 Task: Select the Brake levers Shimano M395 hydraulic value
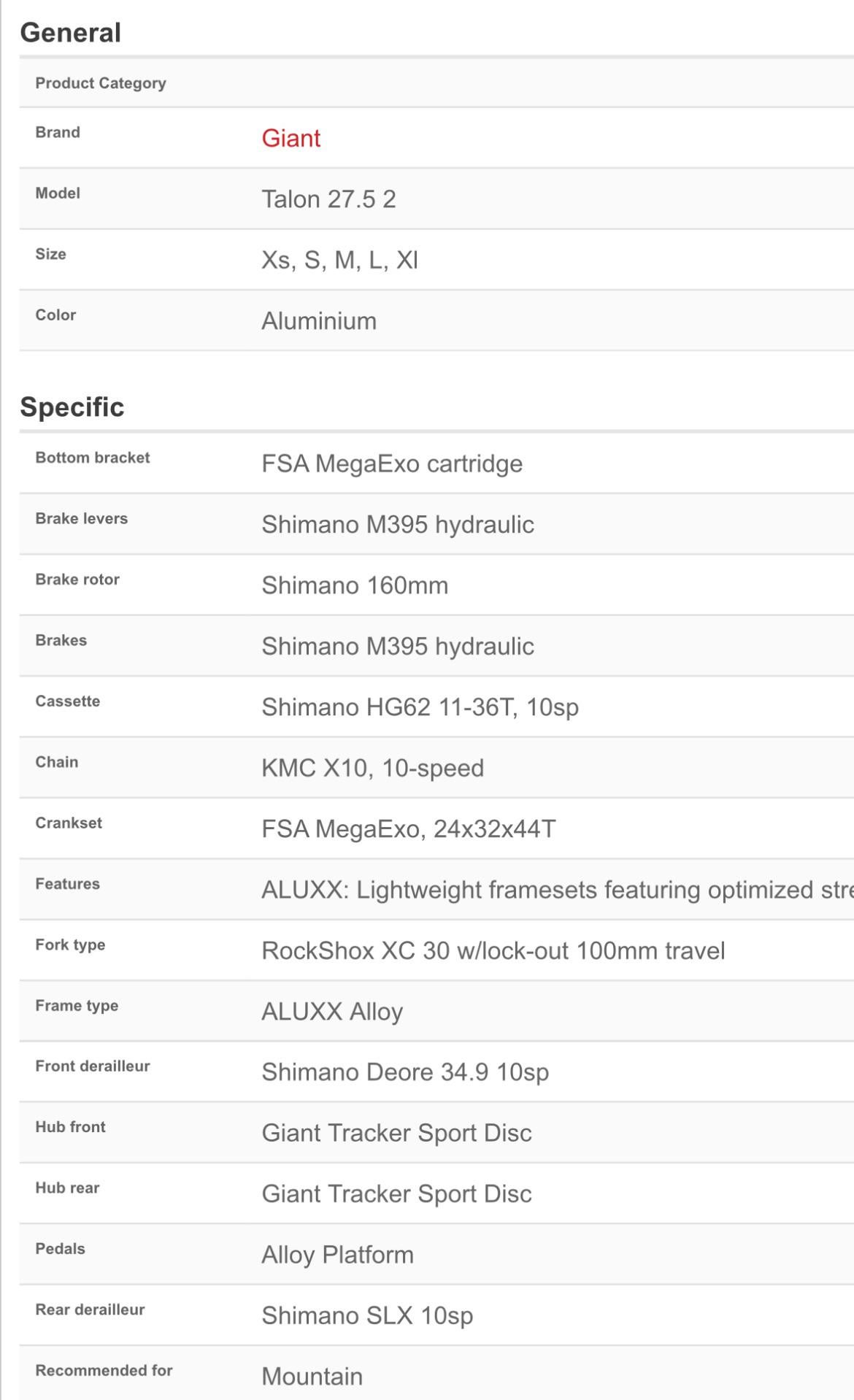tap(398, 525)
